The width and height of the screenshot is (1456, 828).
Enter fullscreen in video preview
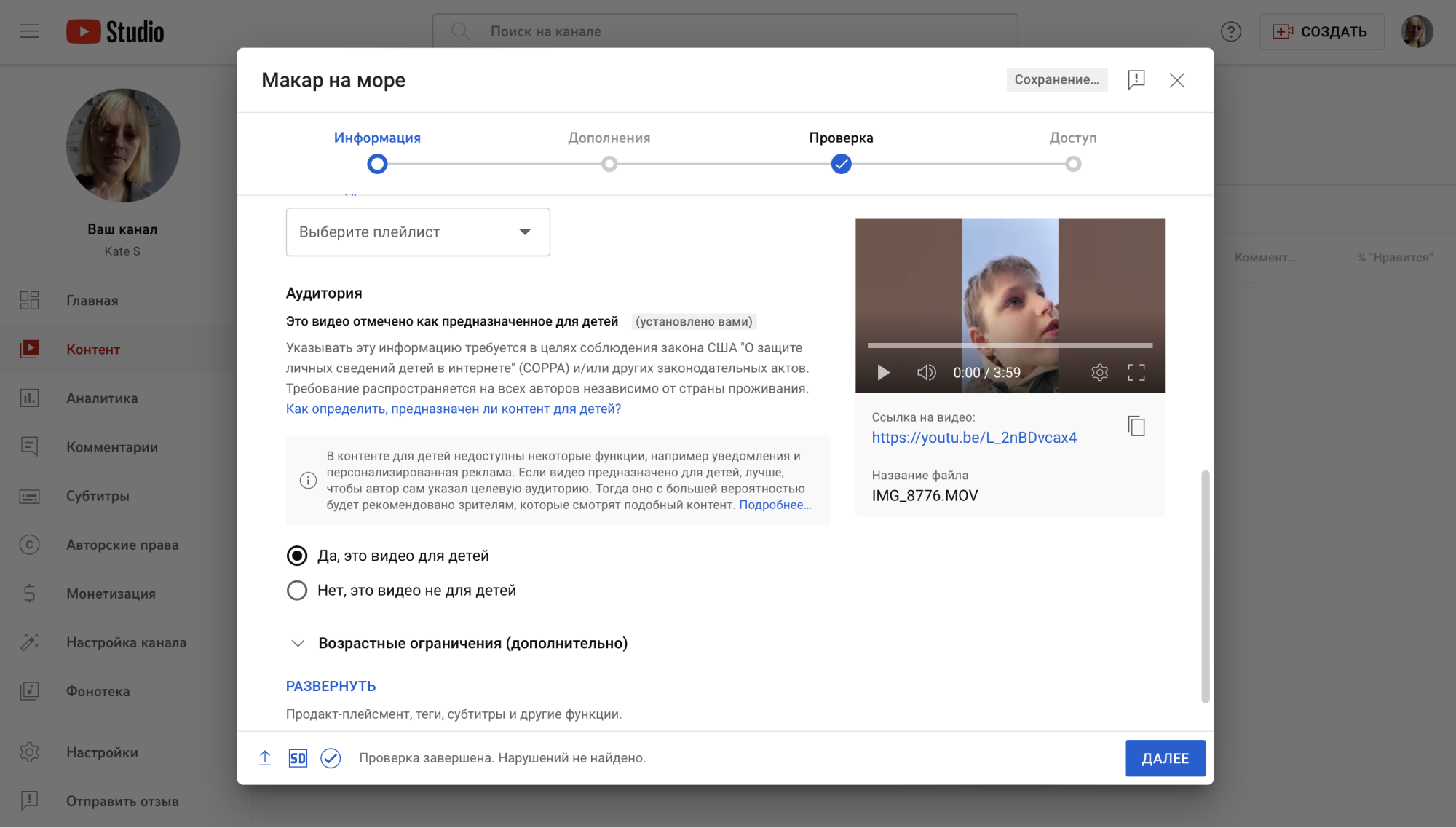(1136, 373)
